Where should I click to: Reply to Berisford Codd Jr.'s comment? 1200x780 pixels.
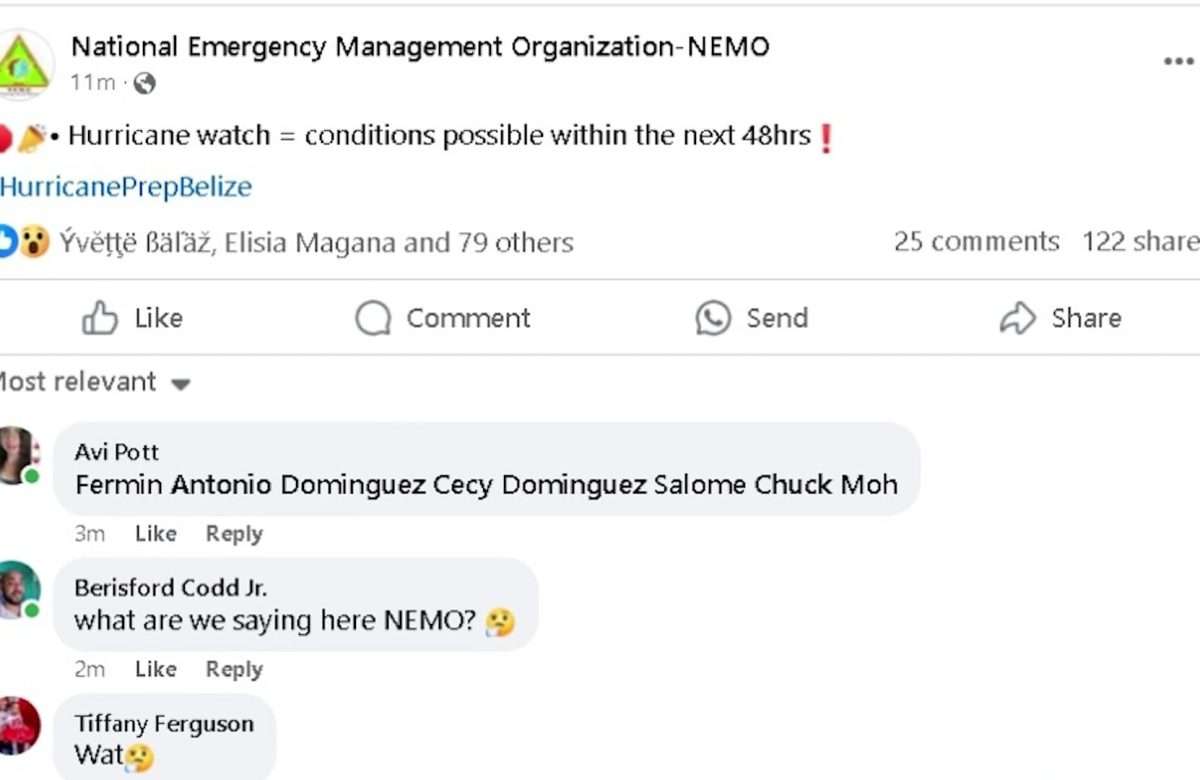(x=234, y=669)
